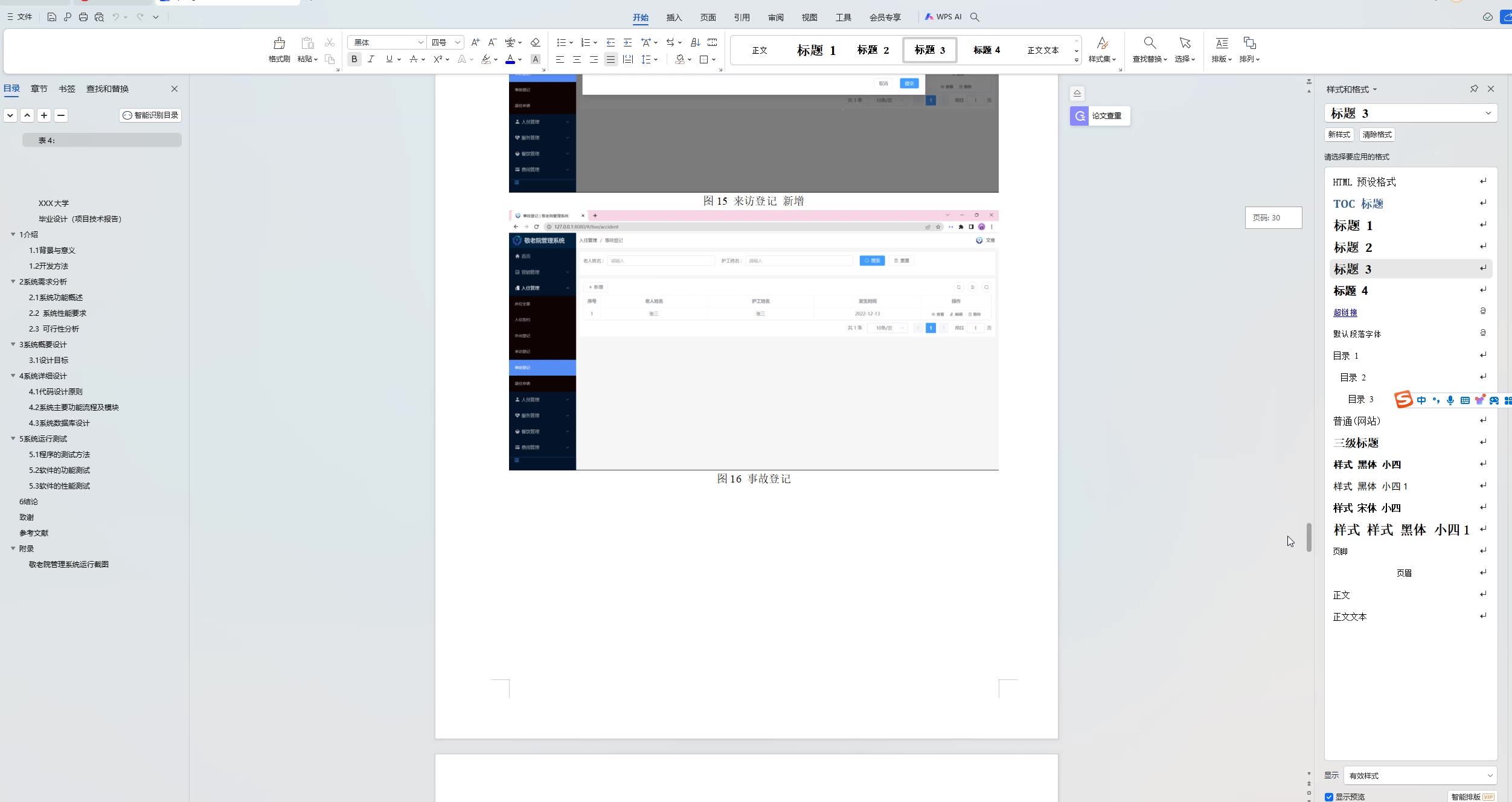The width and height of the screenshot is (1512, 802).
Task: Click the minus button in outline pane
Action: pyautogui.click(x=61, y=115)
